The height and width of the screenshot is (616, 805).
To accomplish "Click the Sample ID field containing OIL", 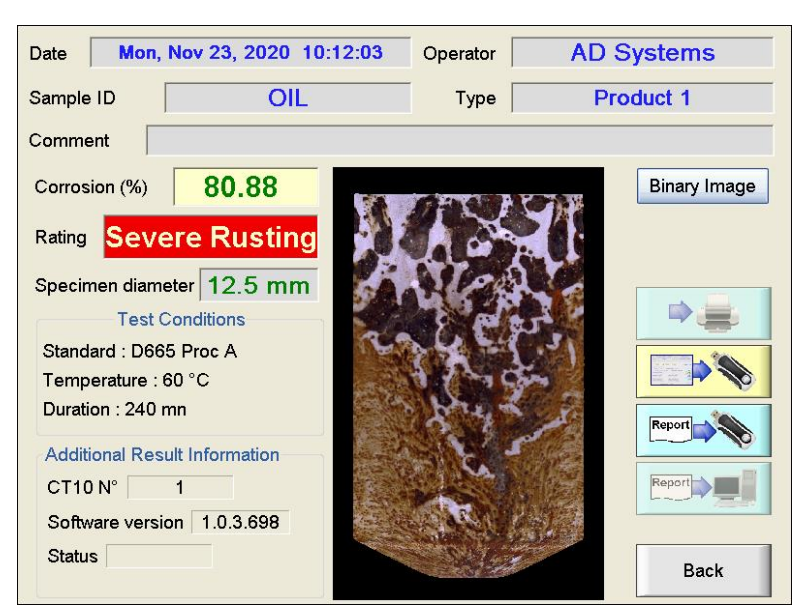I will 288,98.
